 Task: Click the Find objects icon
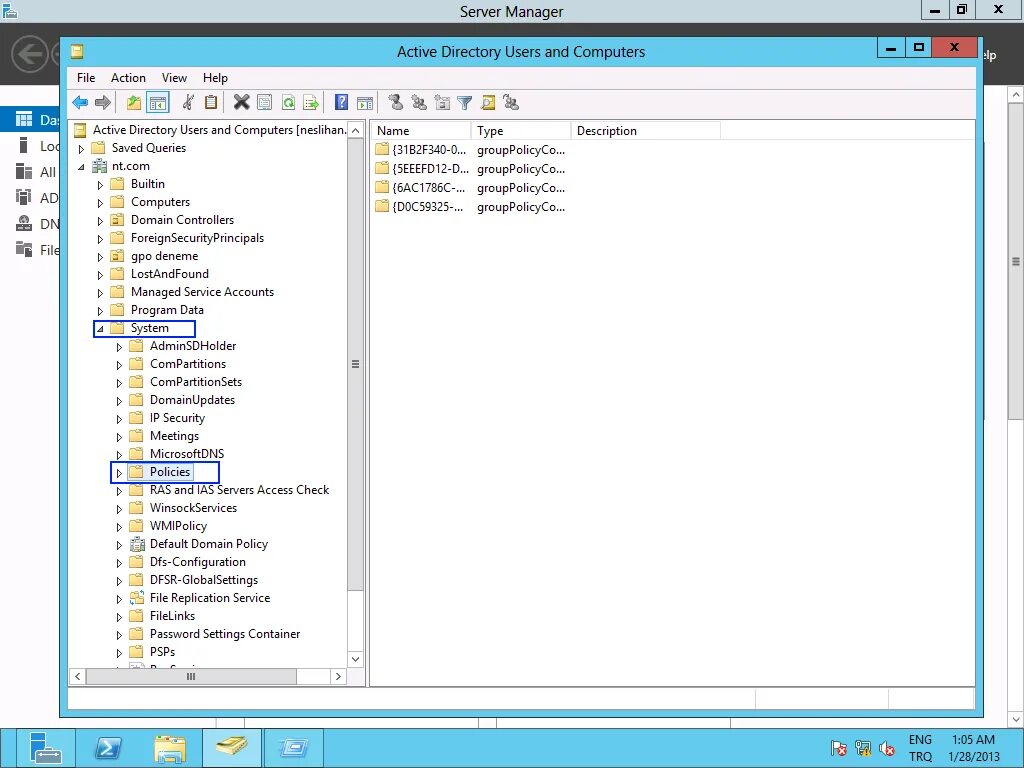488,103
